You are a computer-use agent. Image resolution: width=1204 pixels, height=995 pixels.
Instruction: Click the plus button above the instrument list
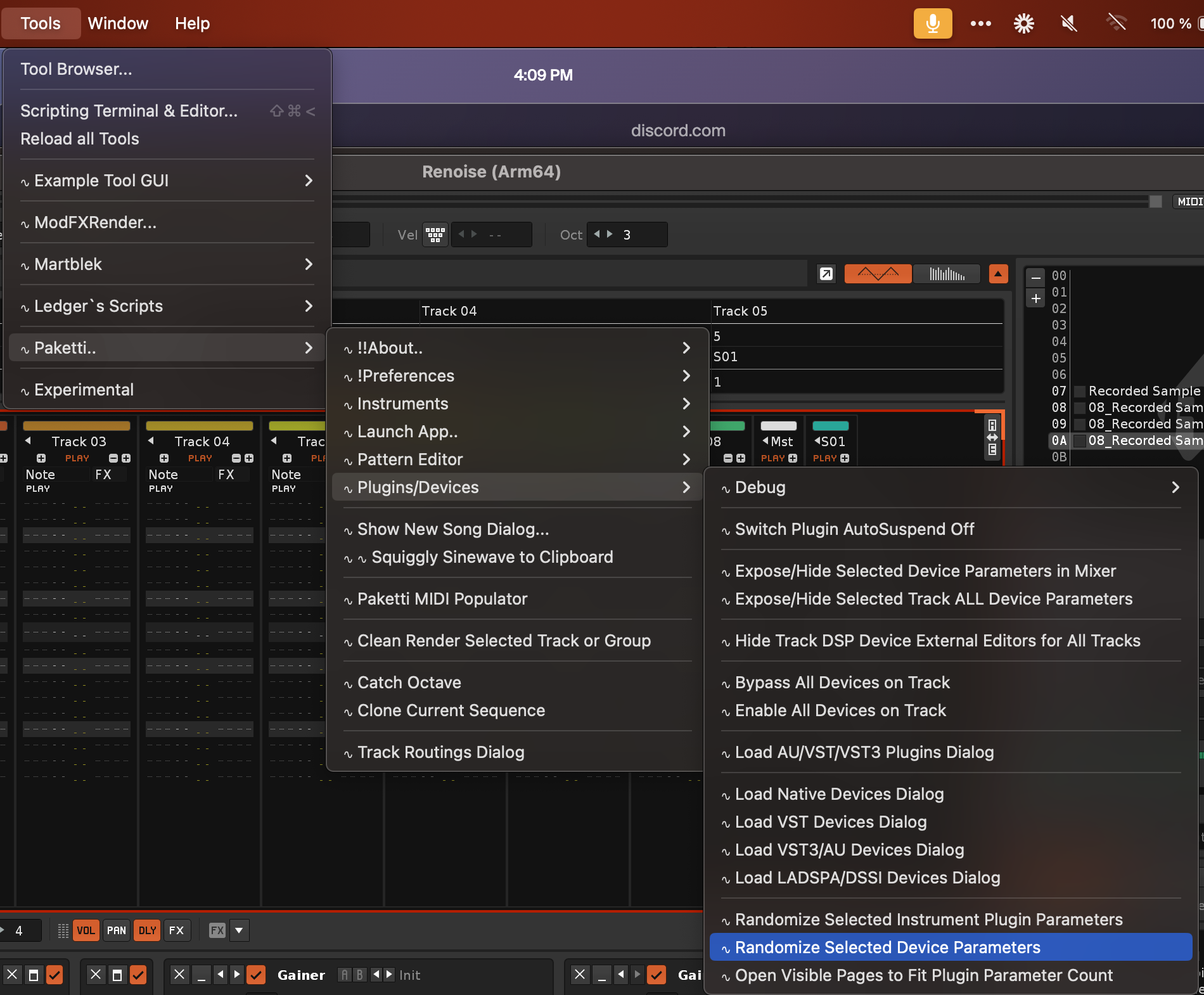coord(1036,298)
